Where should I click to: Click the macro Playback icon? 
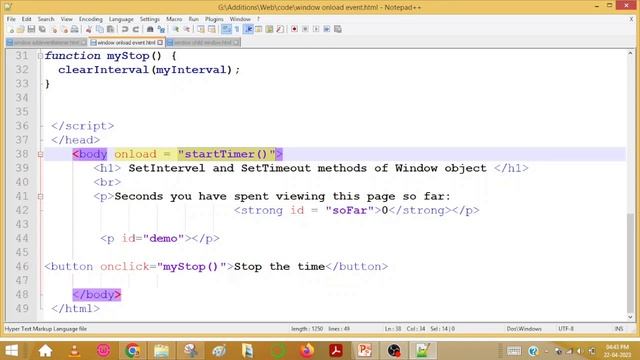[316, 29]
